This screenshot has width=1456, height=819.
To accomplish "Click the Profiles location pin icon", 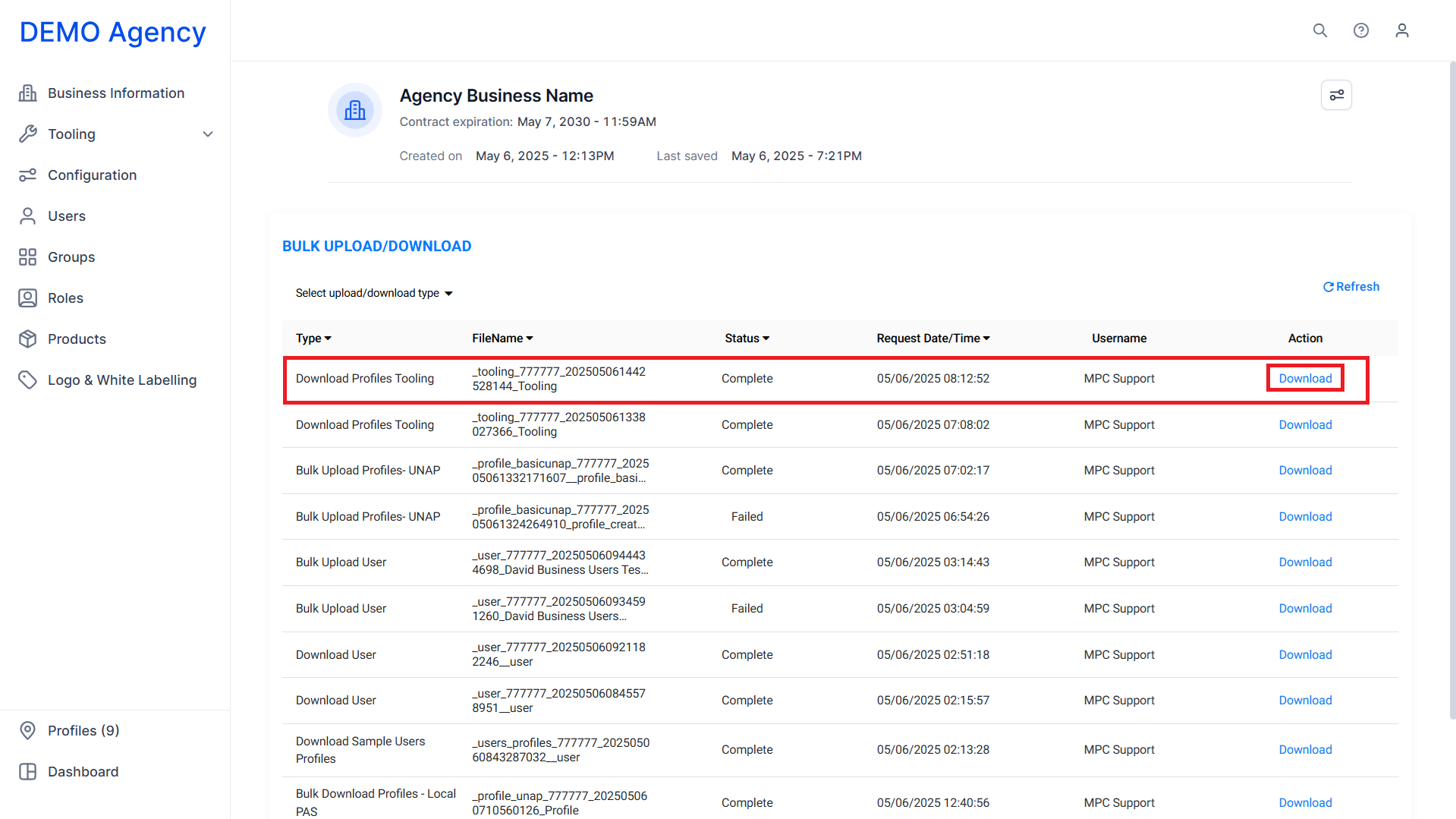I will [x=28, y=731].
